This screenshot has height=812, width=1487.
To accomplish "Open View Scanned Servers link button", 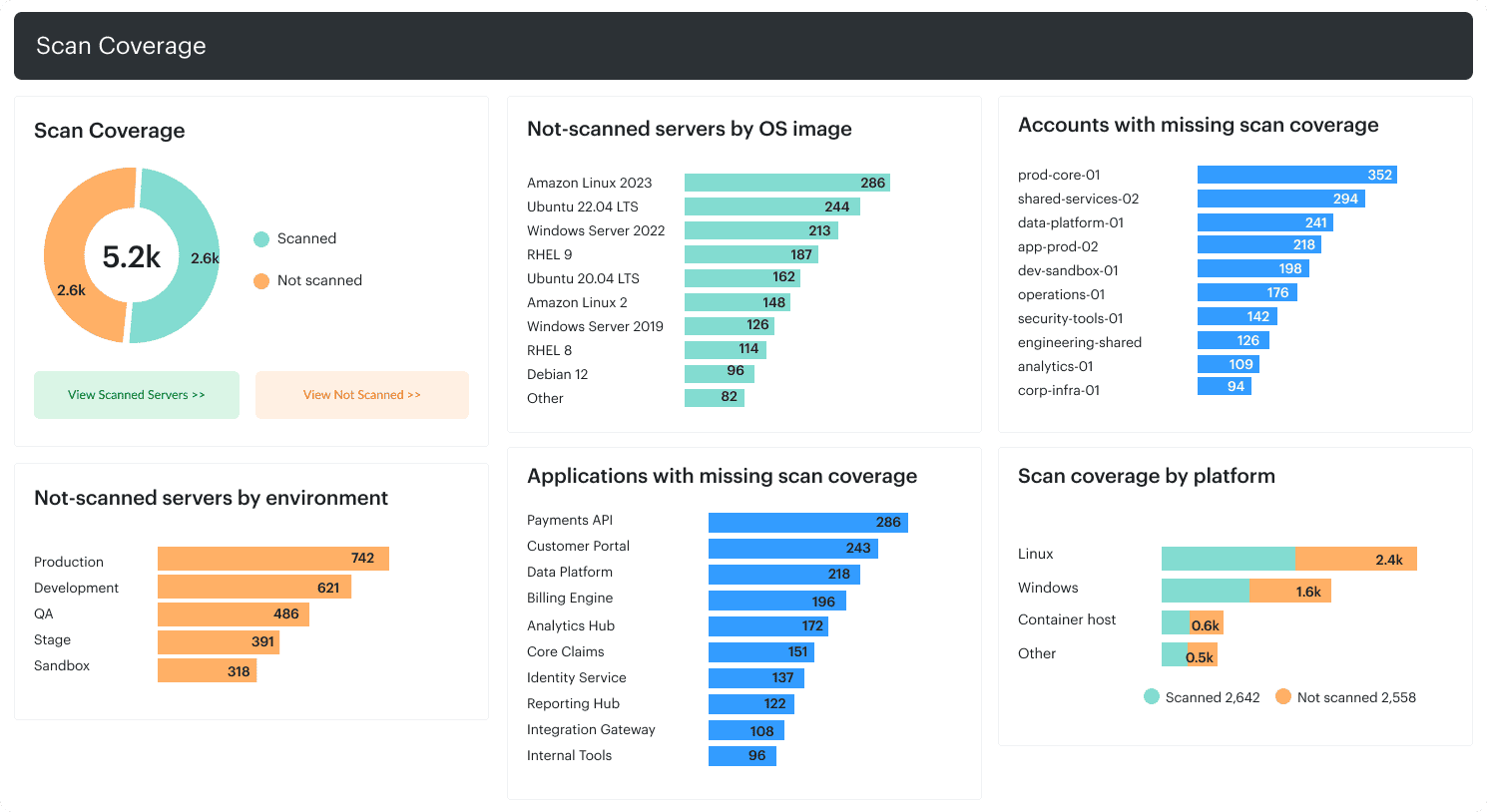I will 137,395.
